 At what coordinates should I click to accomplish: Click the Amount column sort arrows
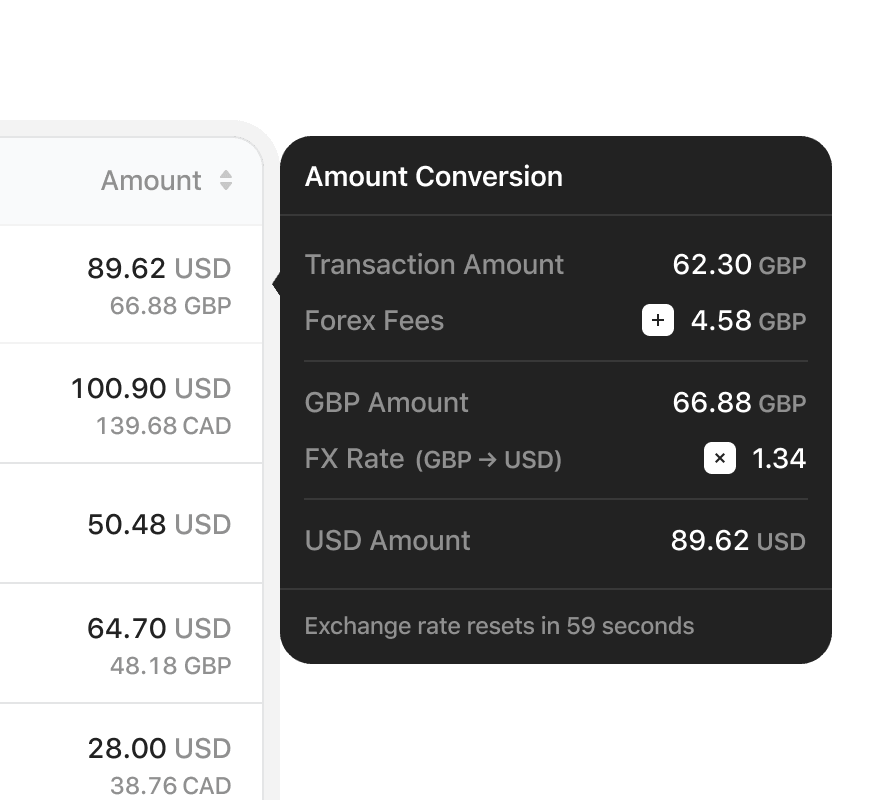[x=226, y=181]
